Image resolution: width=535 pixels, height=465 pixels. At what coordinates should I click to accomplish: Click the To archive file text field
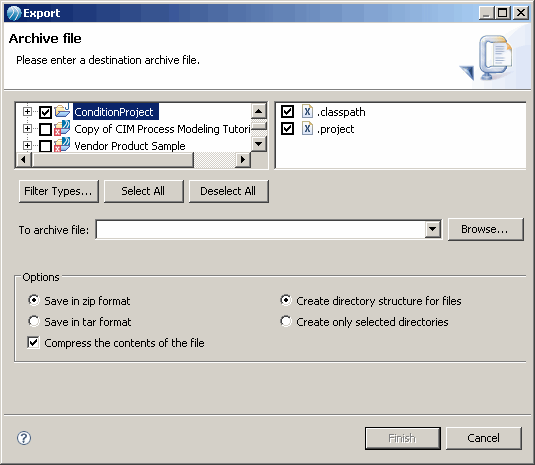coord(261,229)
